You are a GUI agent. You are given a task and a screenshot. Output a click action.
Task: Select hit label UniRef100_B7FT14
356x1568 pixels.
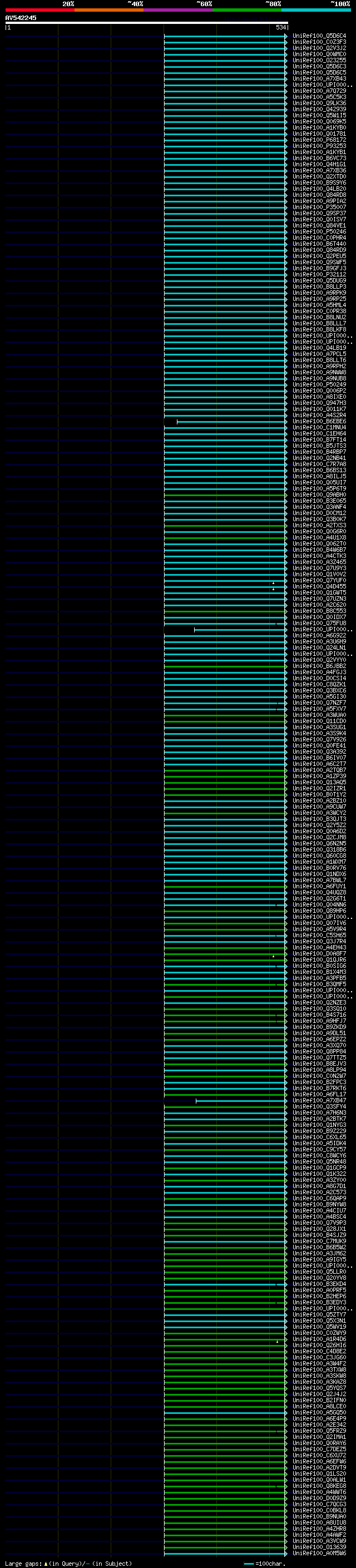pos(319,439)
